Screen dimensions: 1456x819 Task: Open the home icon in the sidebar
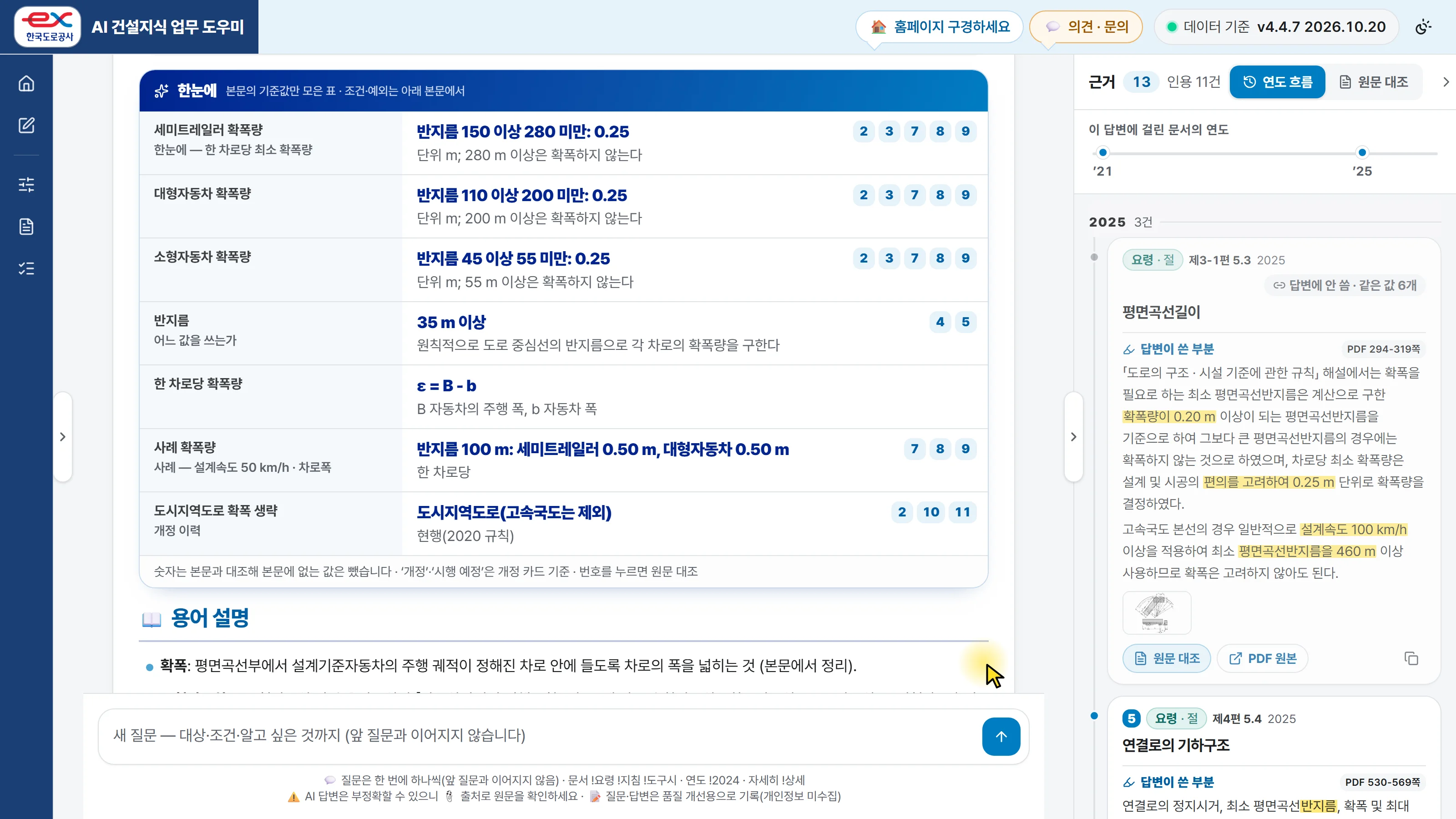click(26, 84)
